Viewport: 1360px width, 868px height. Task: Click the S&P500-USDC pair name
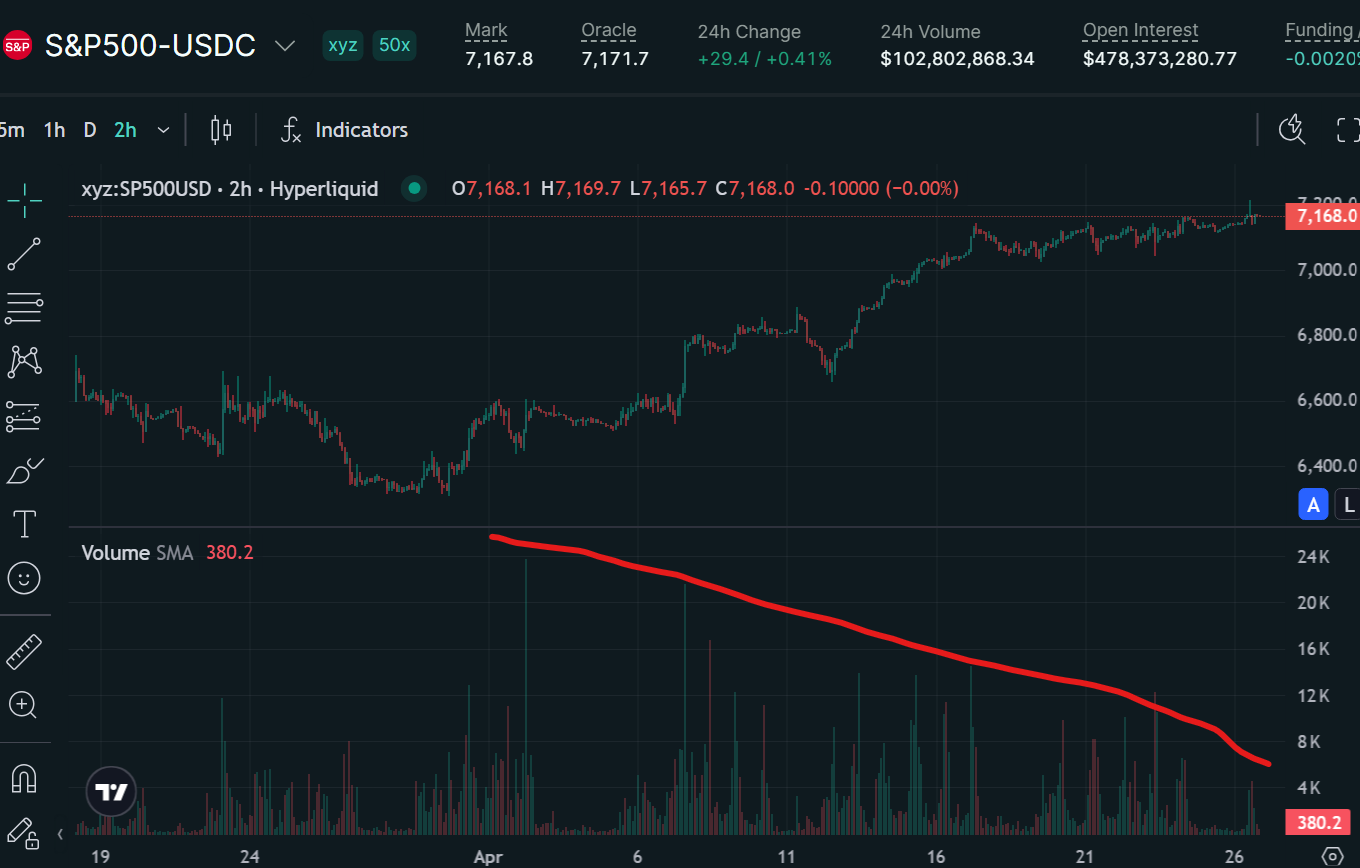click(x=151, y=46)
